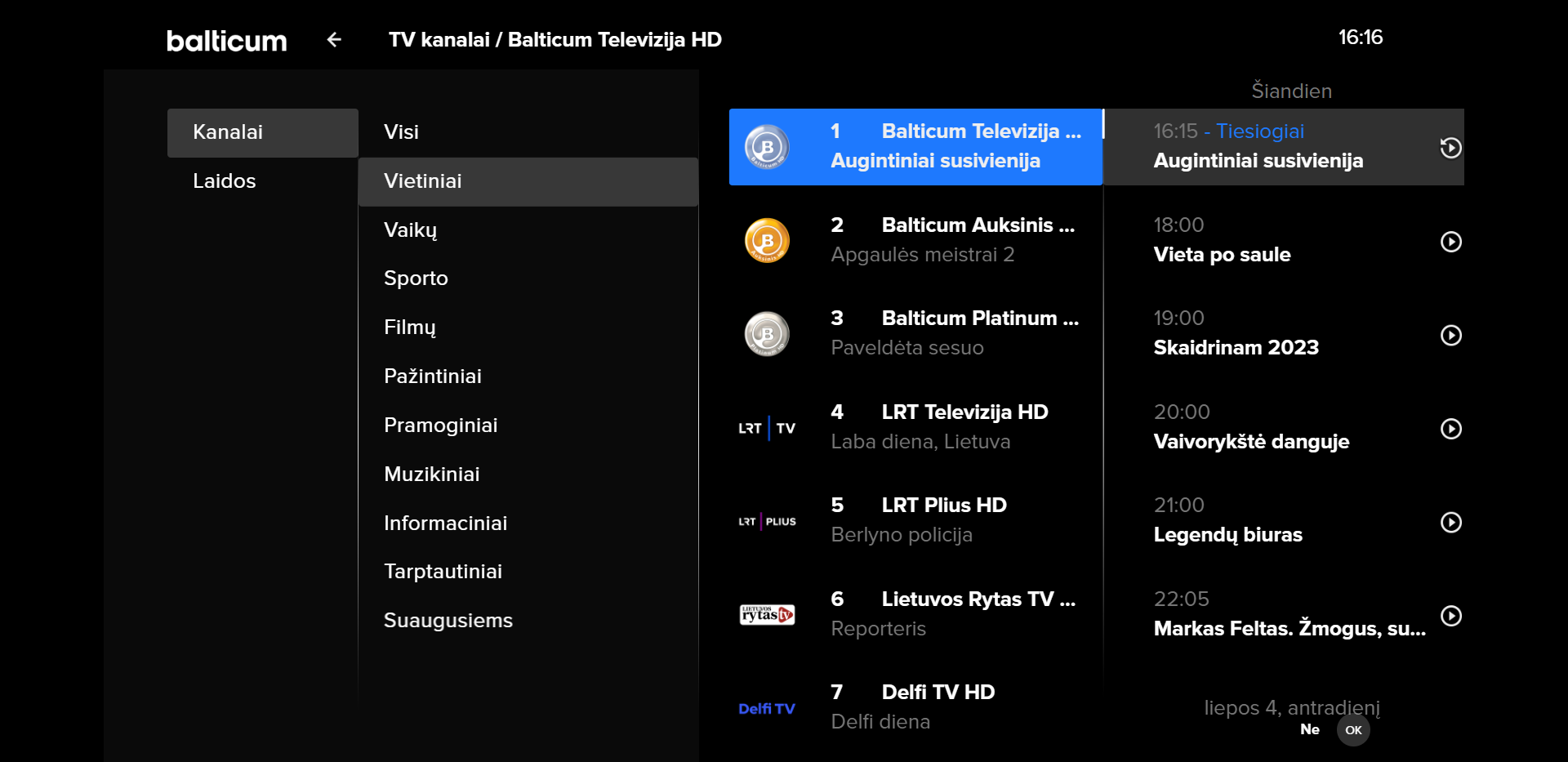
Task: Restart Augintiniai susivienija with replay icon
Action: pyautogui.click(x=1450, y=148)
